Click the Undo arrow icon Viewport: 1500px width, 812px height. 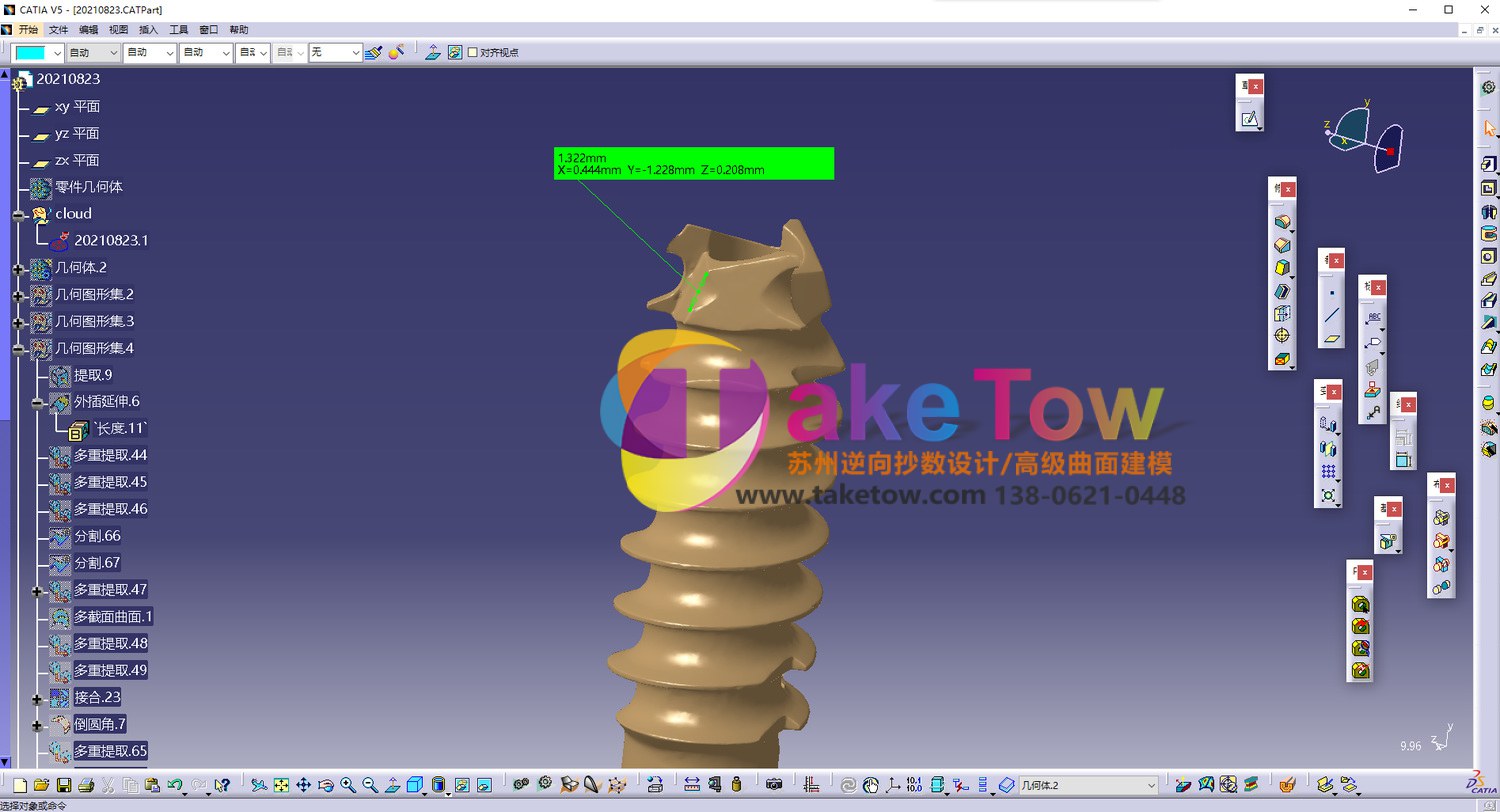click(x=175, y=785)
